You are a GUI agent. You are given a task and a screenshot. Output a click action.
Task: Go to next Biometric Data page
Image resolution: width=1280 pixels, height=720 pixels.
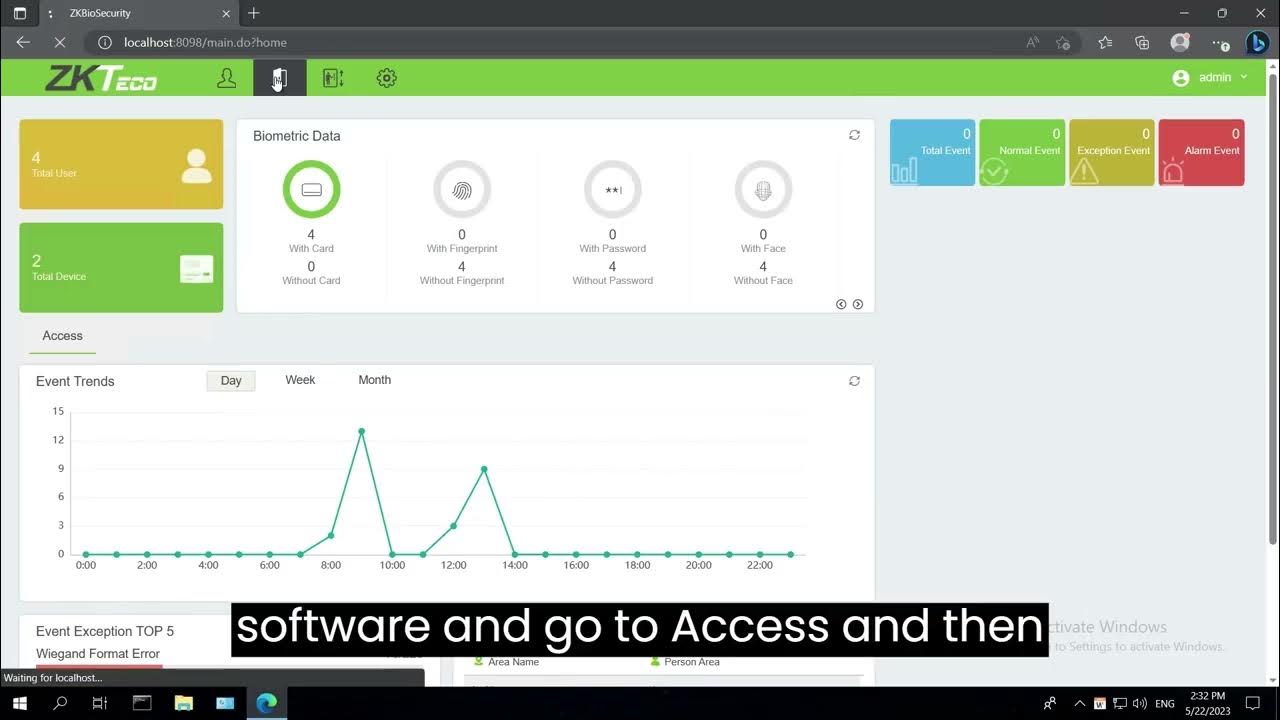click(x=857, y=304)
